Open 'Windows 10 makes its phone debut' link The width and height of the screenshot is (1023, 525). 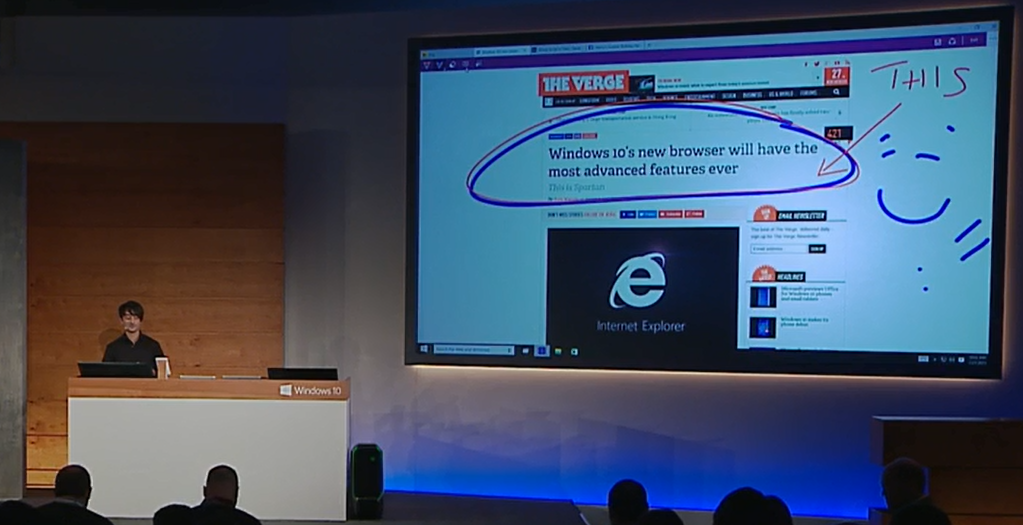[x=804, y=322]
